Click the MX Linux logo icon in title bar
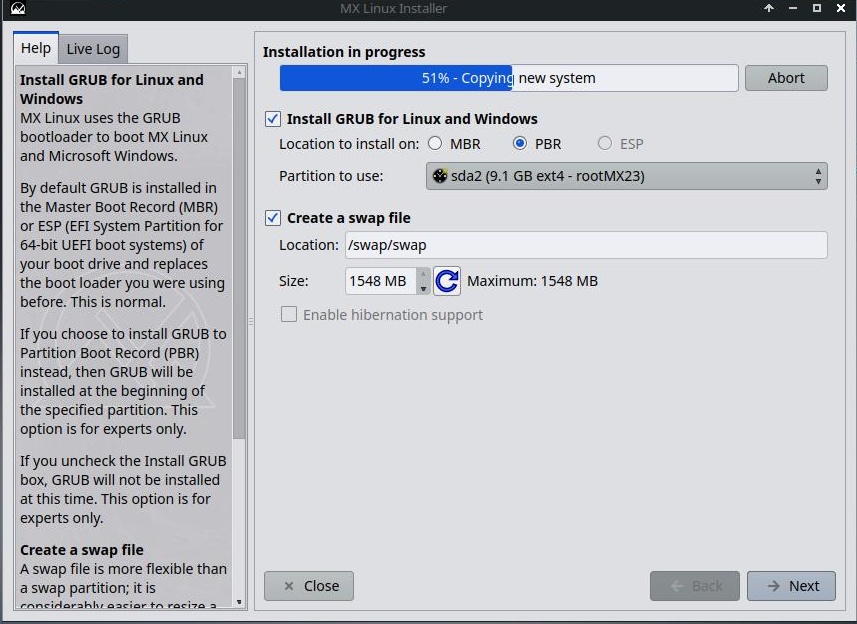The height and width of the screenshot is (624, 857). click(x=18, y=8)
